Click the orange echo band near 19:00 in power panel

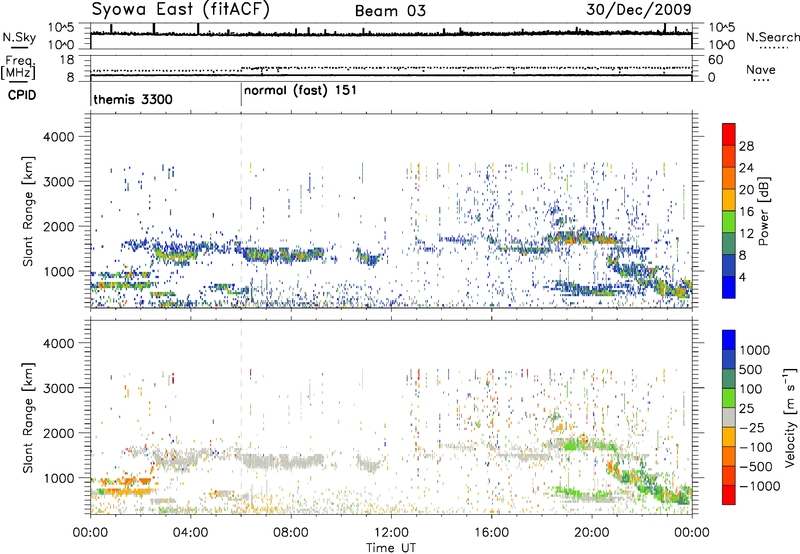coord(582,238)
